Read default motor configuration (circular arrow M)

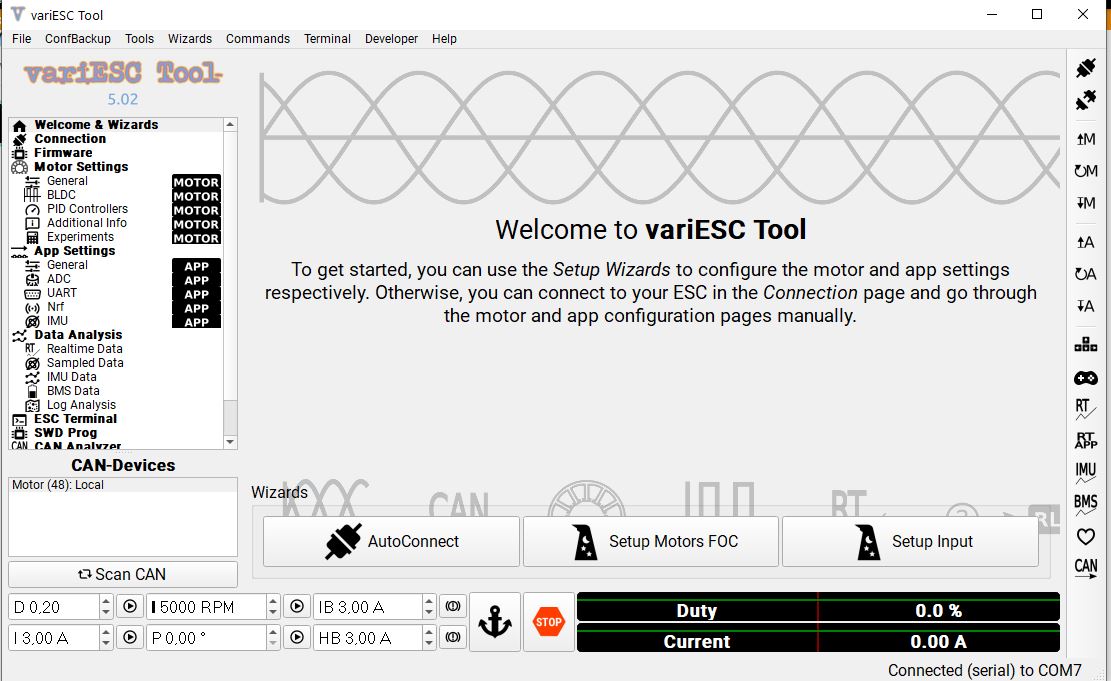coord(1085,171)
